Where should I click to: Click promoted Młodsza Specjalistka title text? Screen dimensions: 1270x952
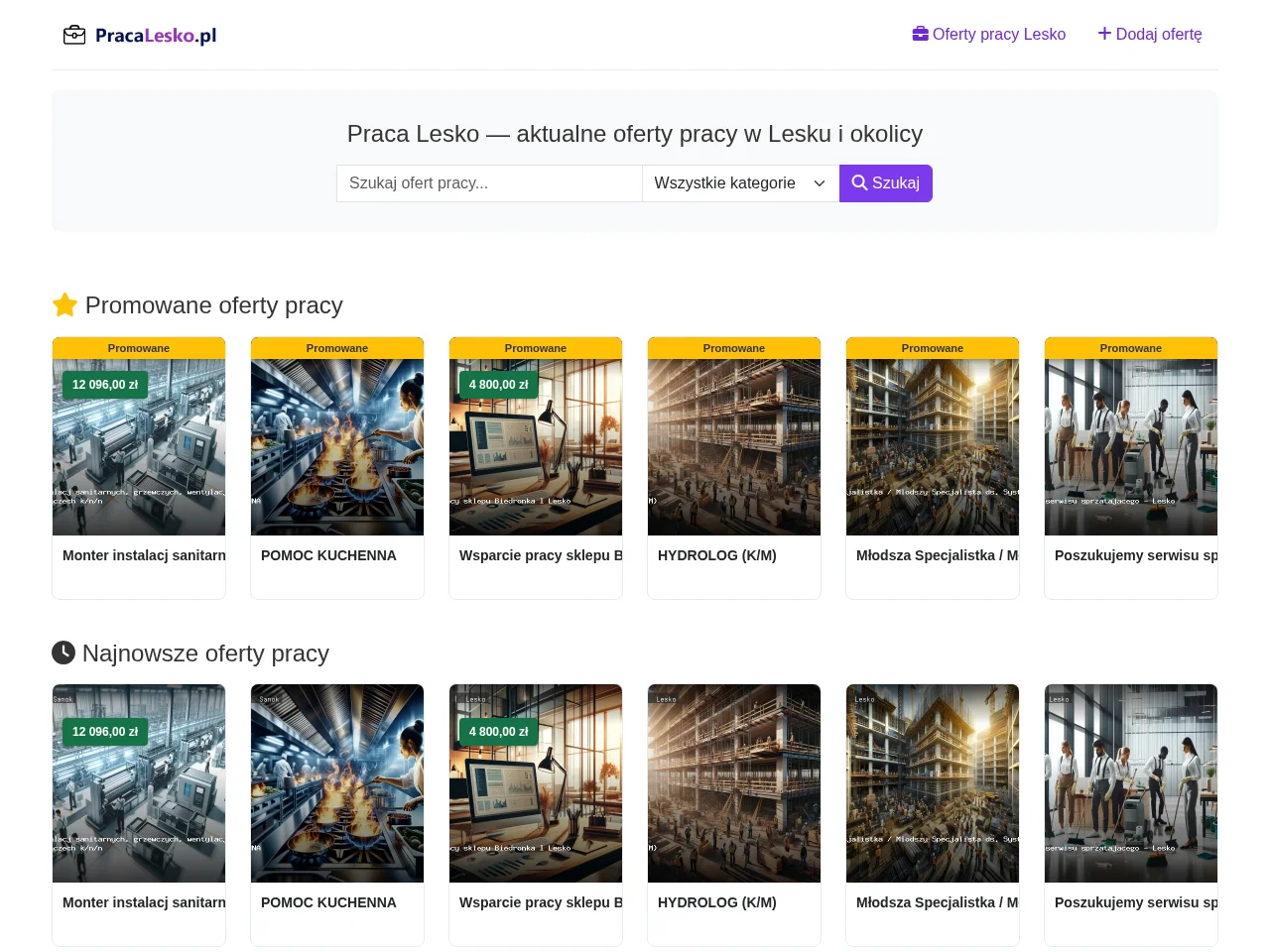pos(938,555)
